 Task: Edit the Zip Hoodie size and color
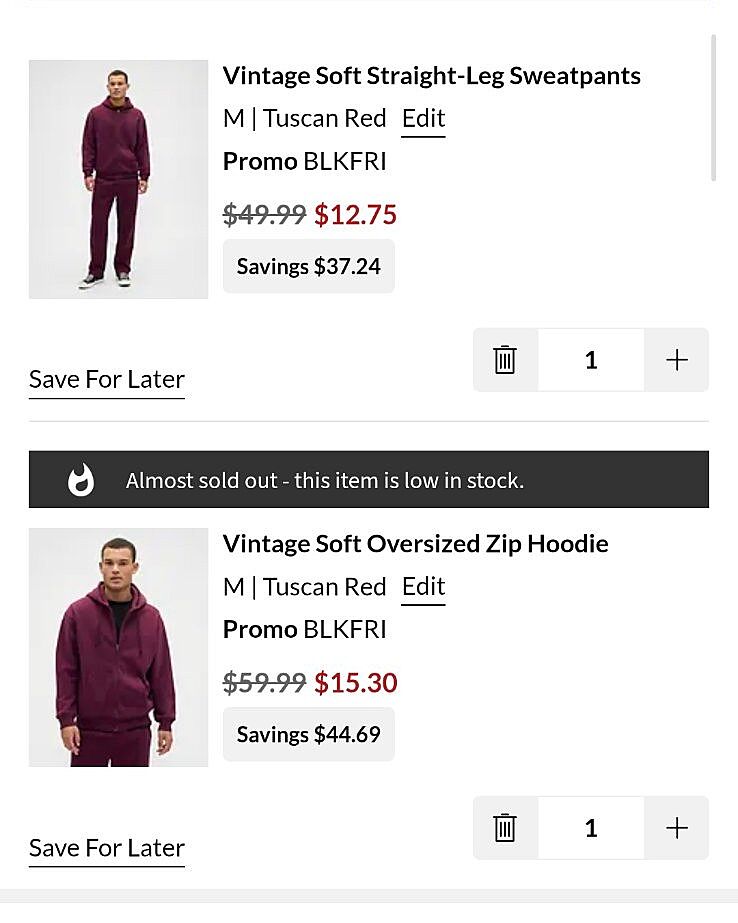coord(423,587)
